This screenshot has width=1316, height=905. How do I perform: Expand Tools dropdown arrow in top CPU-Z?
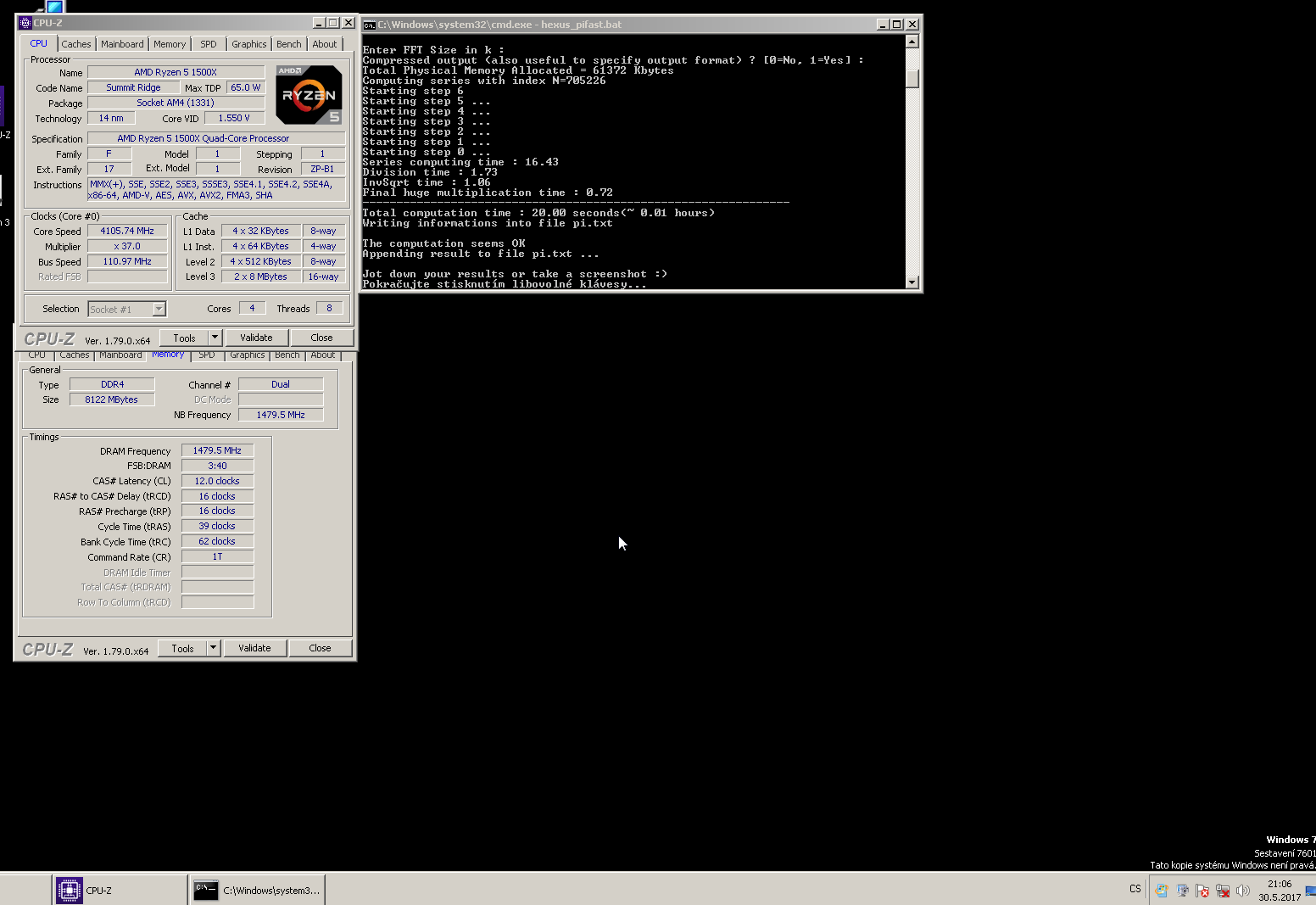coord(215,338)
